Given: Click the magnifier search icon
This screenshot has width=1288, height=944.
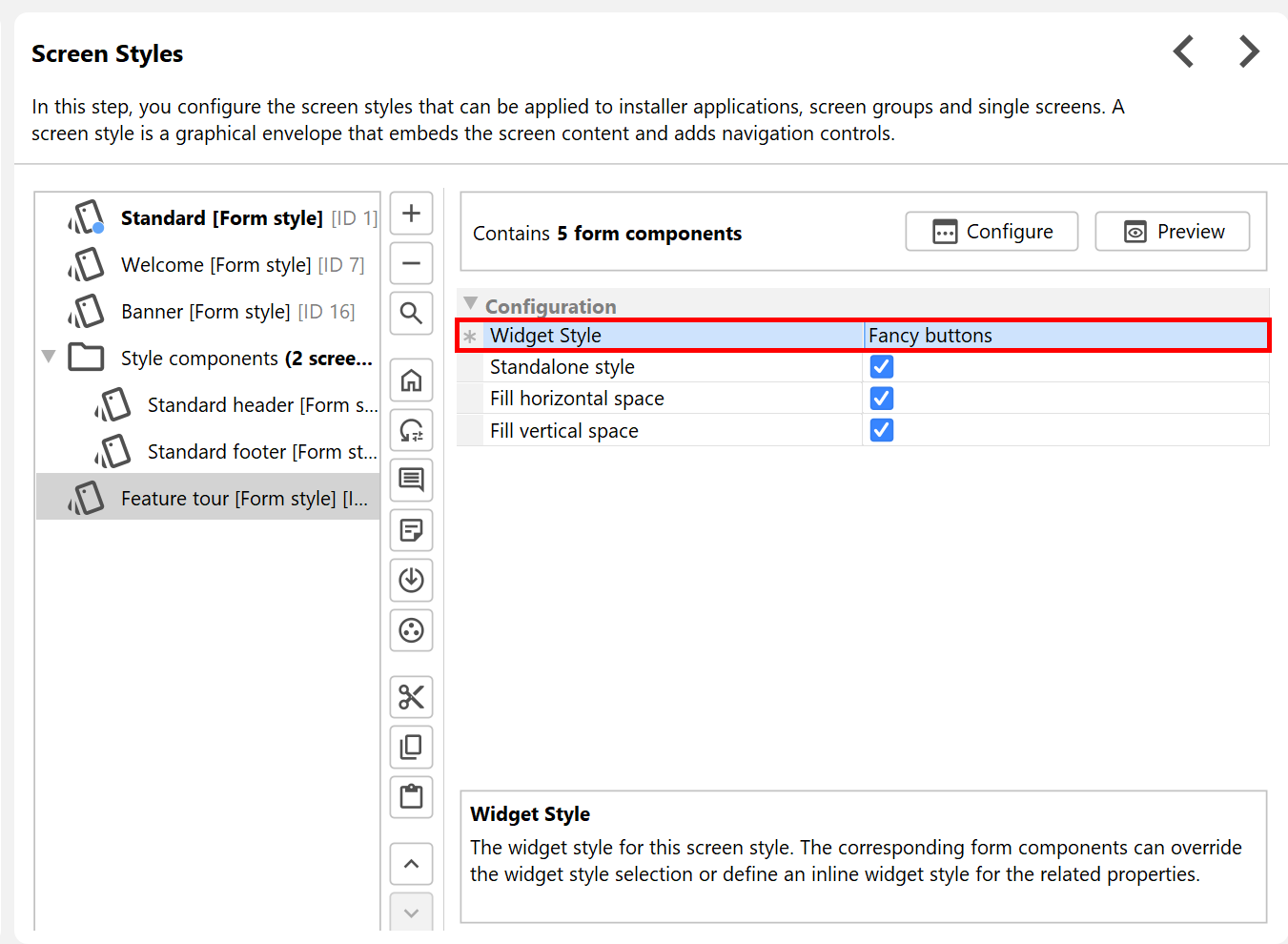Looking at the screenshot, I should click(411, 313).
